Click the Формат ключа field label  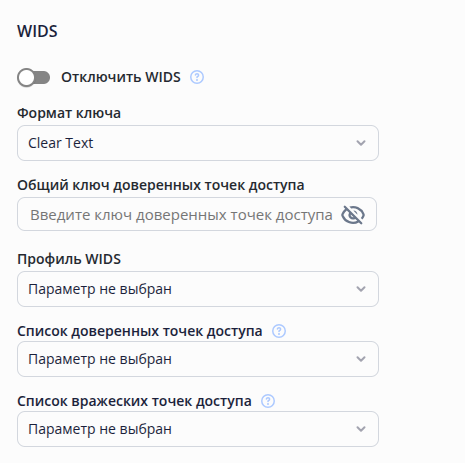tap(69, 113)
